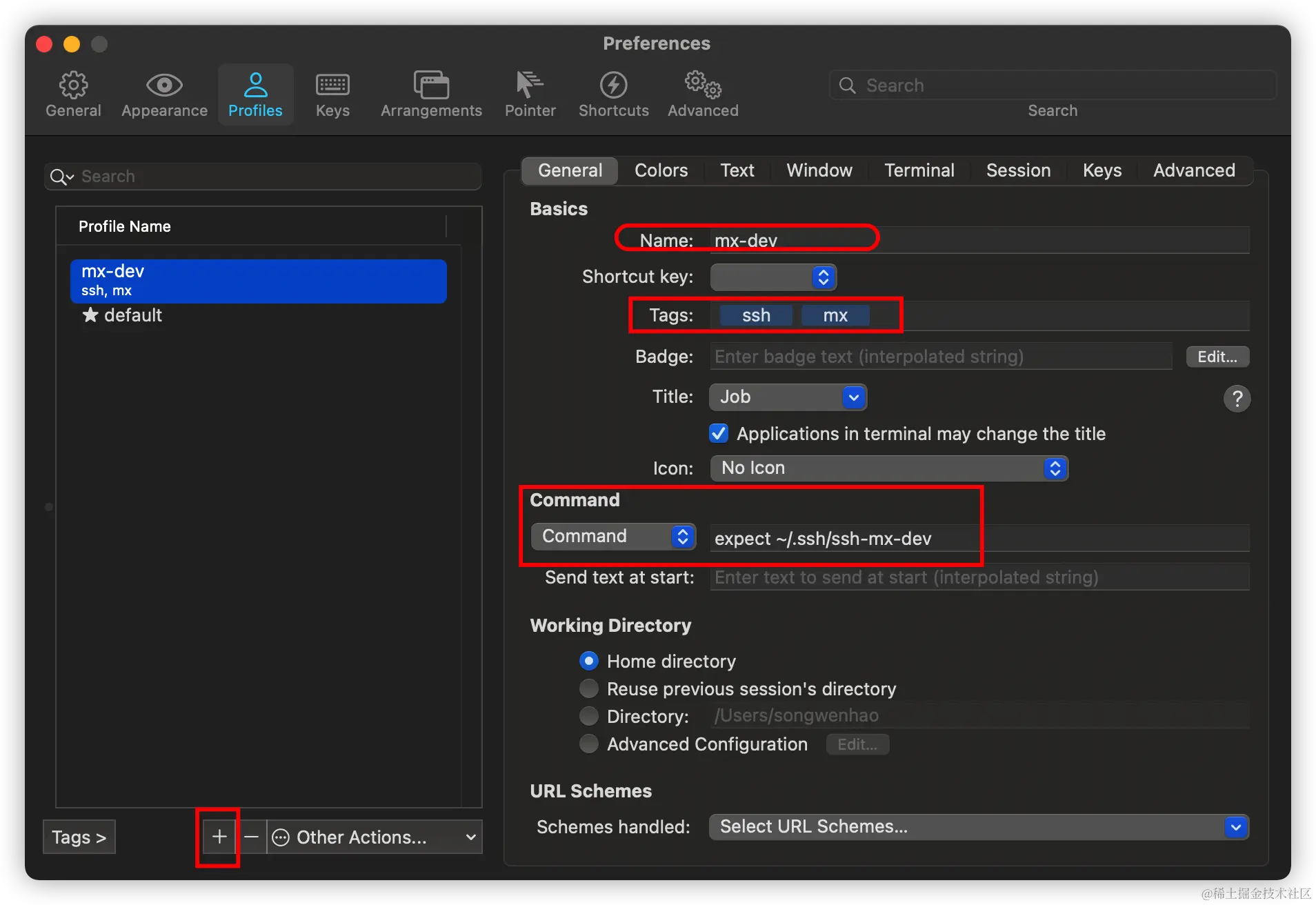Click the Name field containing mx-dev

point(979,240)
